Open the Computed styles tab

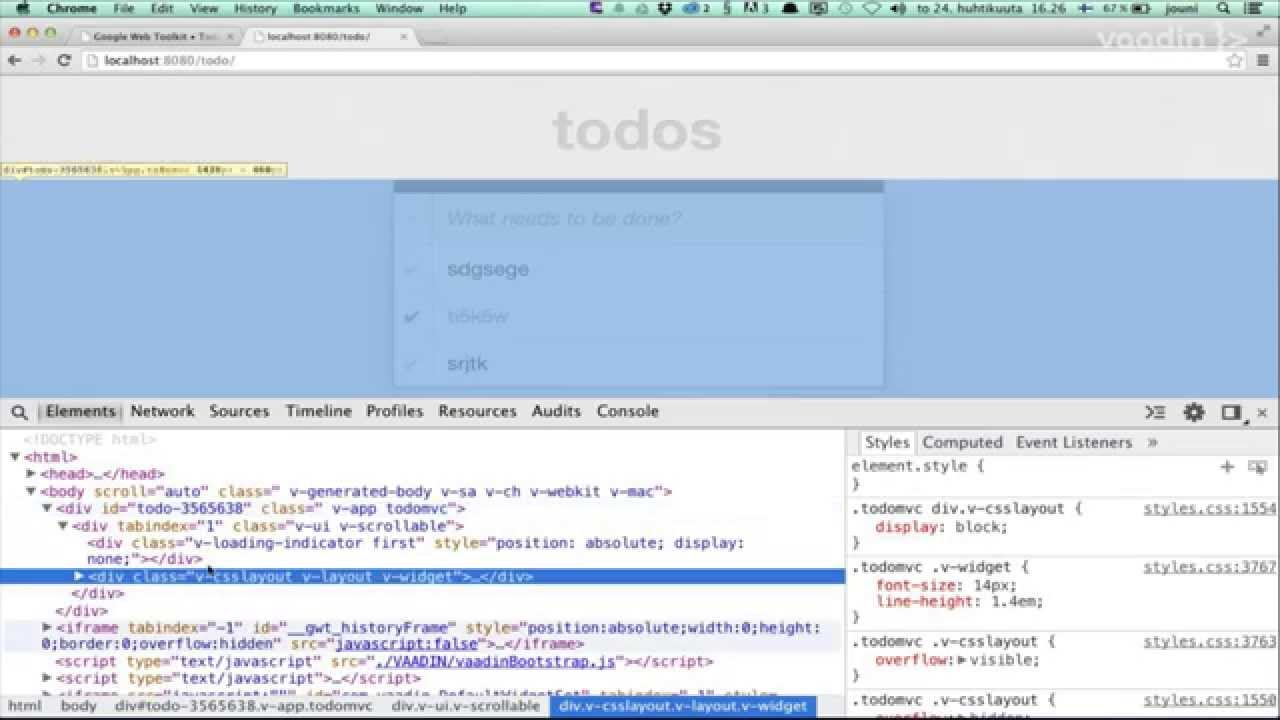pos(962,442)
